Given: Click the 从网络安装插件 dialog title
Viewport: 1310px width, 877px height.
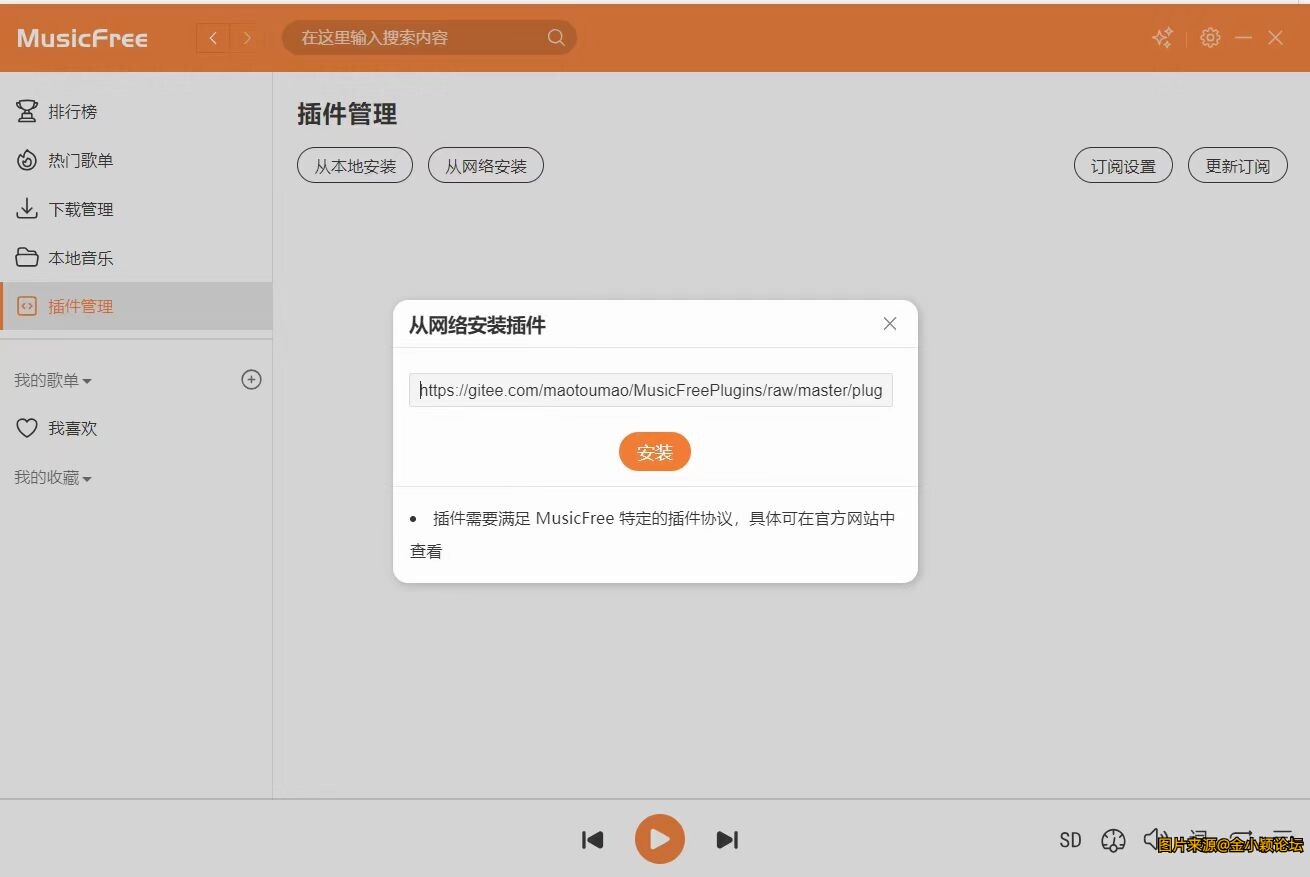Looking at the screenshot, I should [477, 325].
